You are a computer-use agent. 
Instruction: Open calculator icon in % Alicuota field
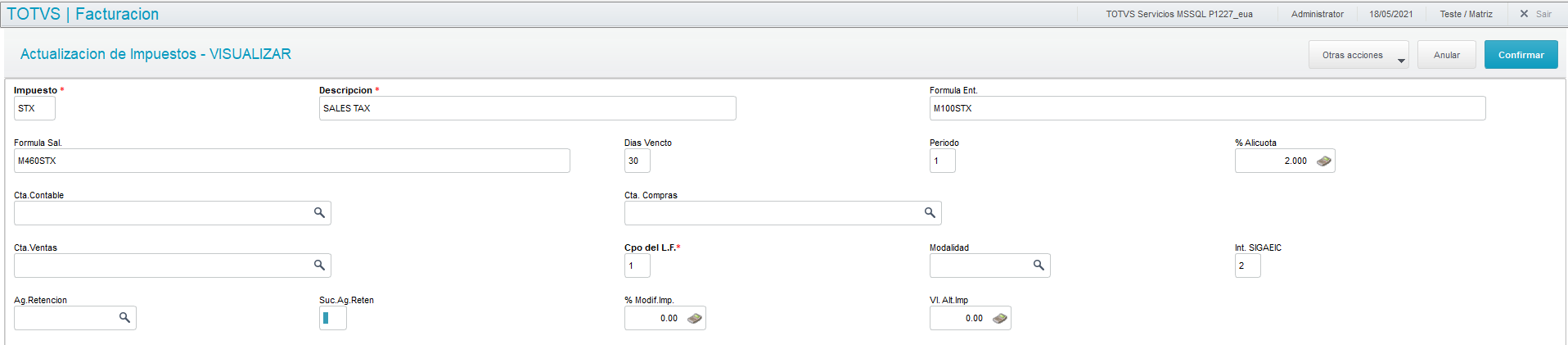pyautogui.click(x=1323, y=161)
